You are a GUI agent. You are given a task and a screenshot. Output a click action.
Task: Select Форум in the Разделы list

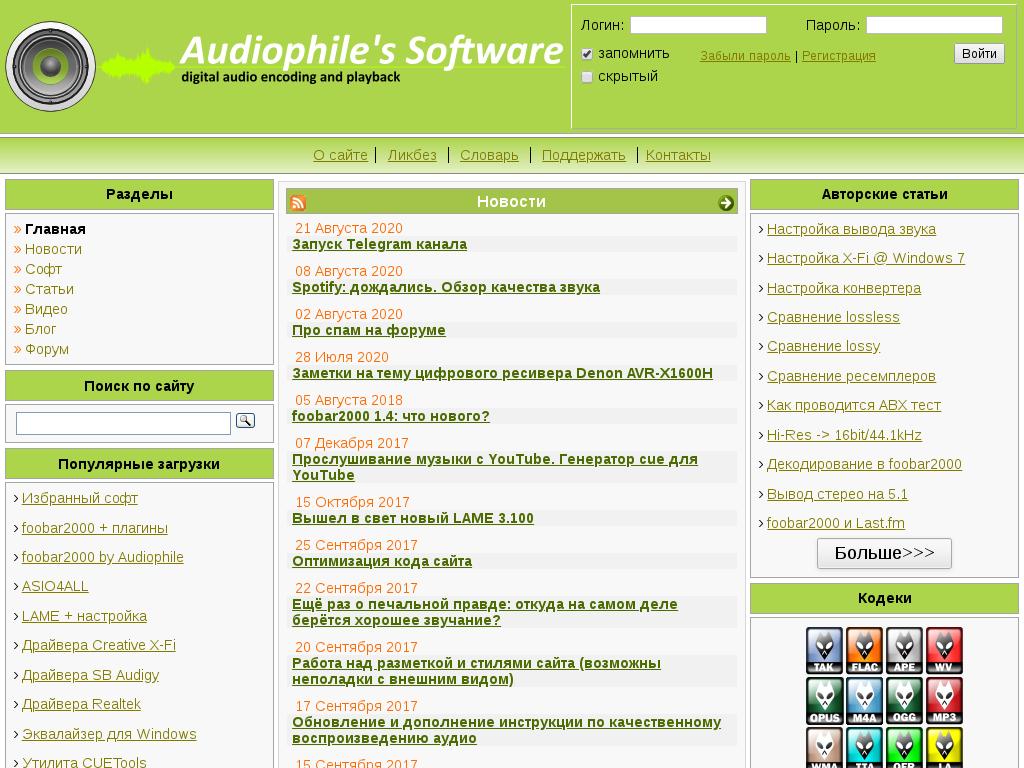(x=46, y=349)
